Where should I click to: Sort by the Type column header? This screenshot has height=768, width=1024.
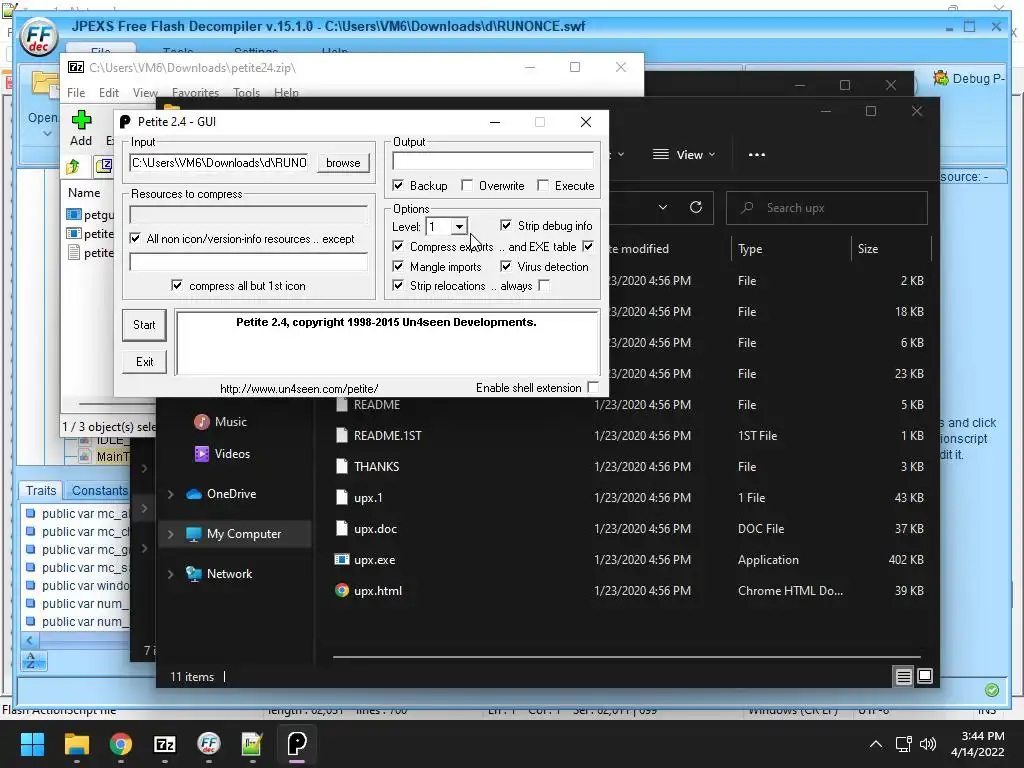click(750, 249)
